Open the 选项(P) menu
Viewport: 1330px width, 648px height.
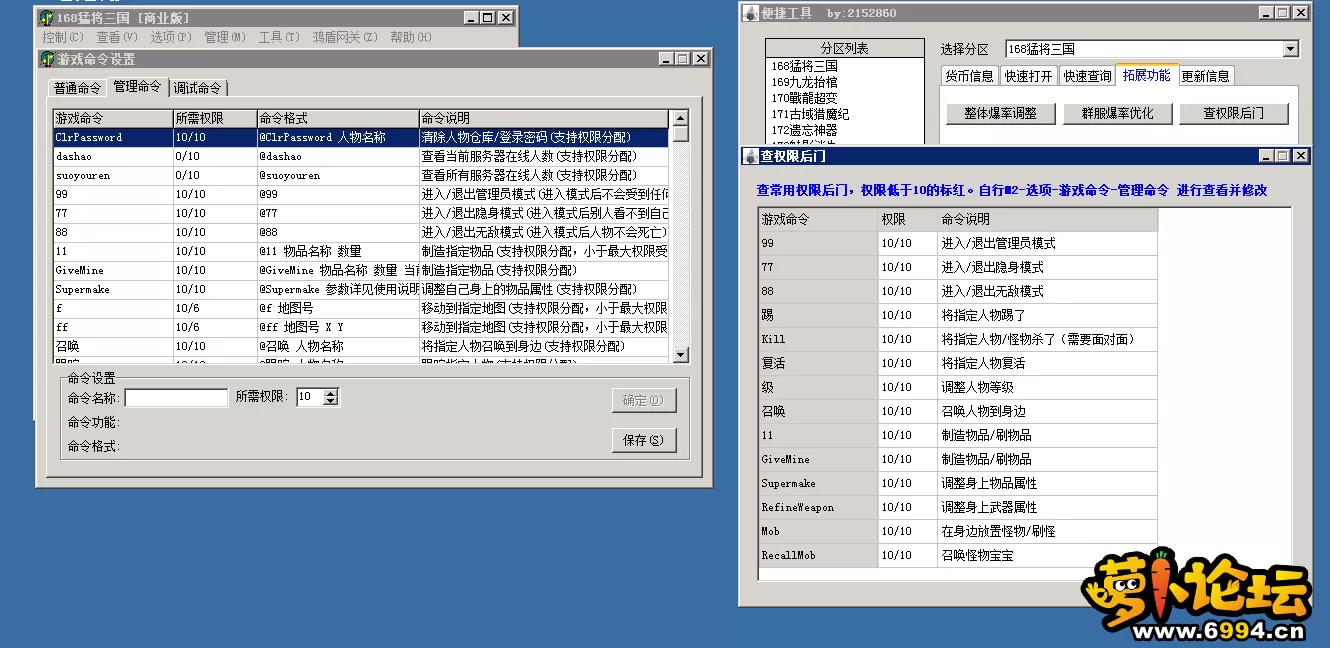pyautogui.click(x=171, y=37)
